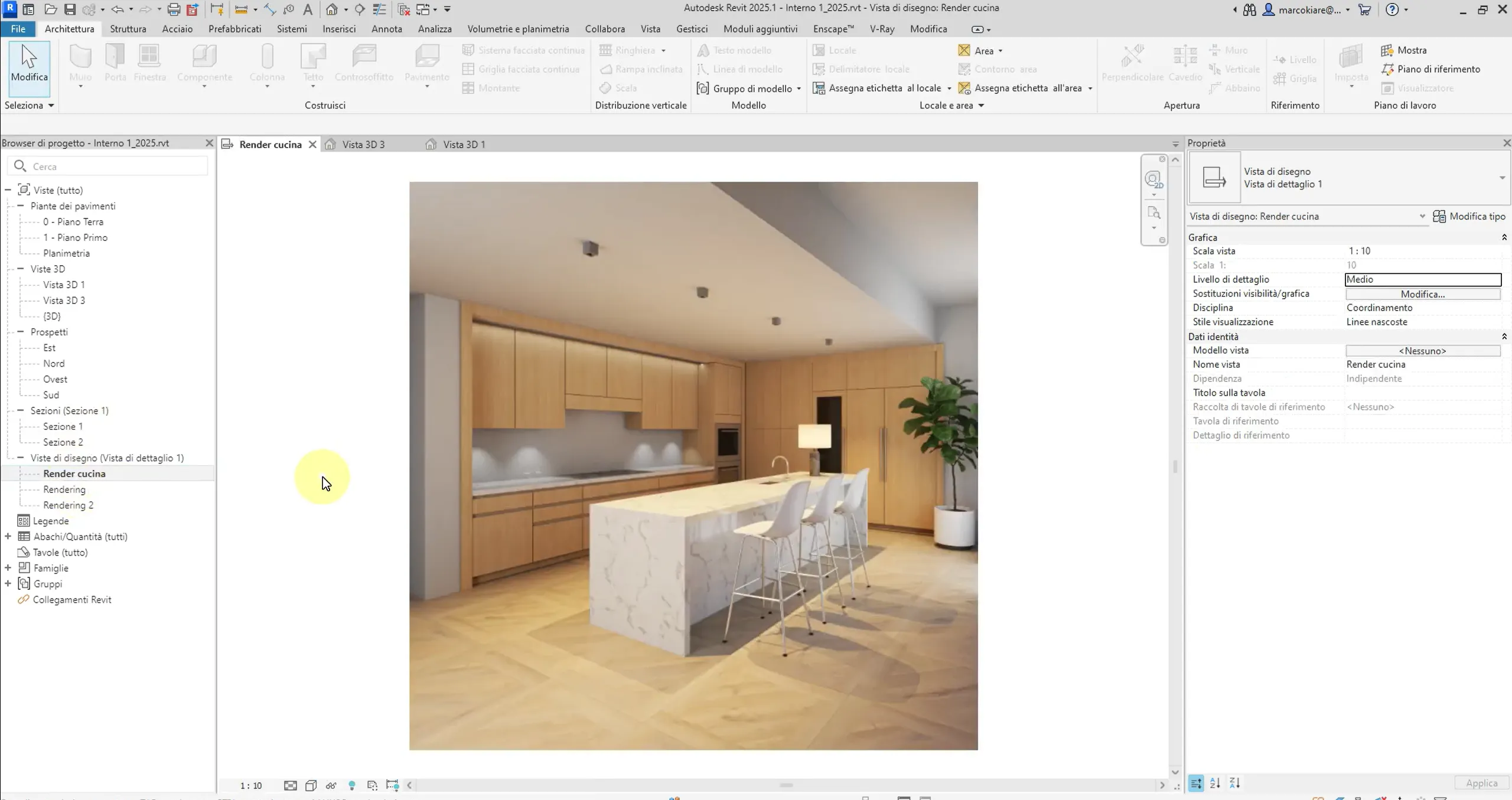
Task: Click the default 3D view house icon
Action: (332, 9)
